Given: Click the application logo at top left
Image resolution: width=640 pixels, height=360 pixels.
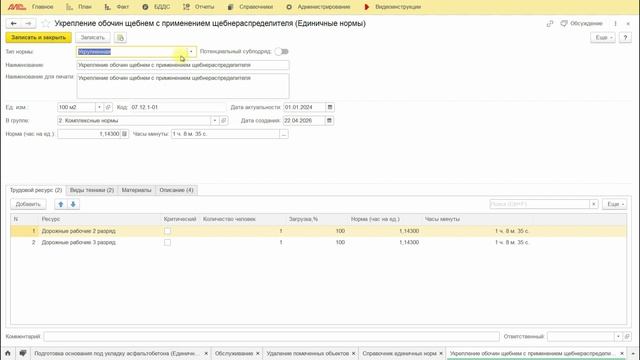Looking at the screenshot, I should click(17, 7).
